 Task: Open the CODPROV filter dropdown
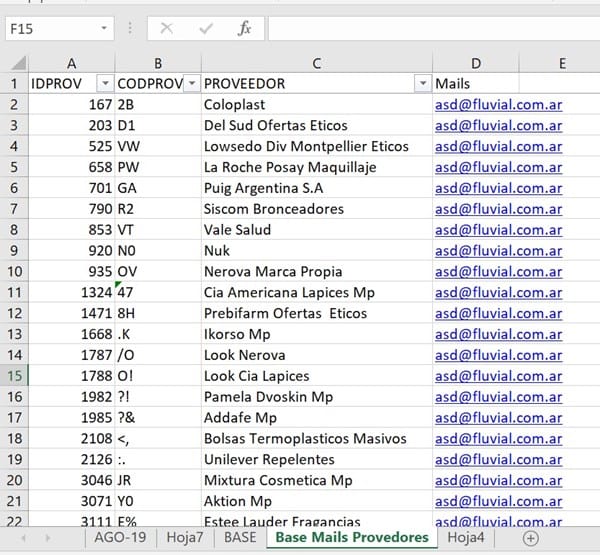tap(192, 83)
